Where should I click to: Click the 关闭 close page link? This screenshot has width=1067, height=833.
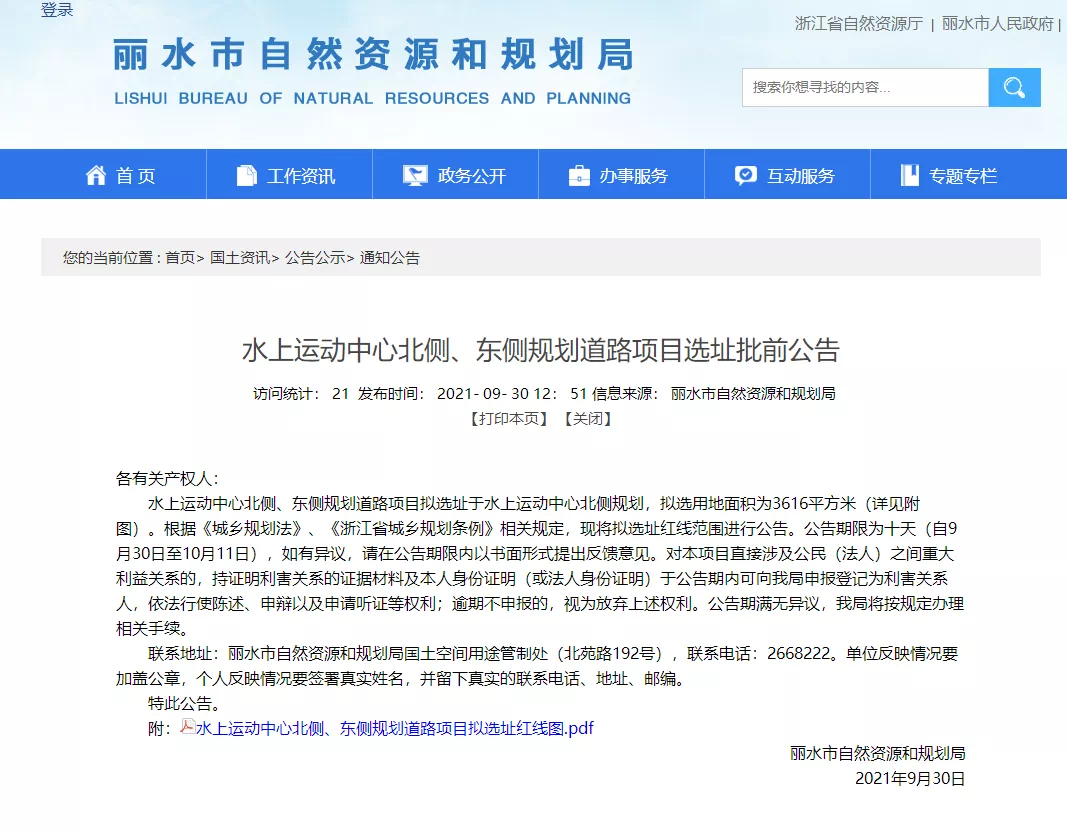[587, 418]
